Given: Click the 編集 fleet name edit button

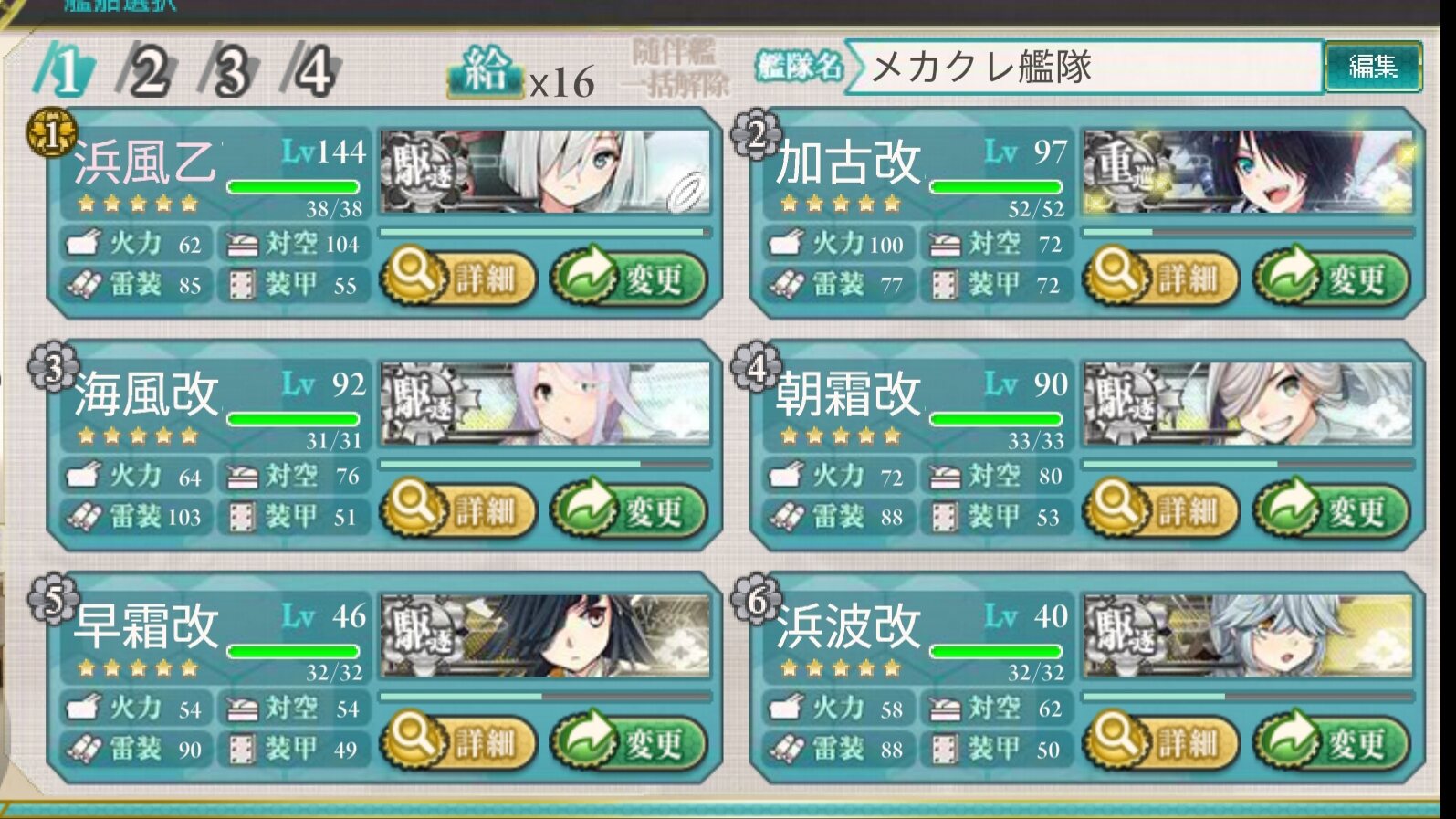Looking at the screenshot, I should (1373, 67).
